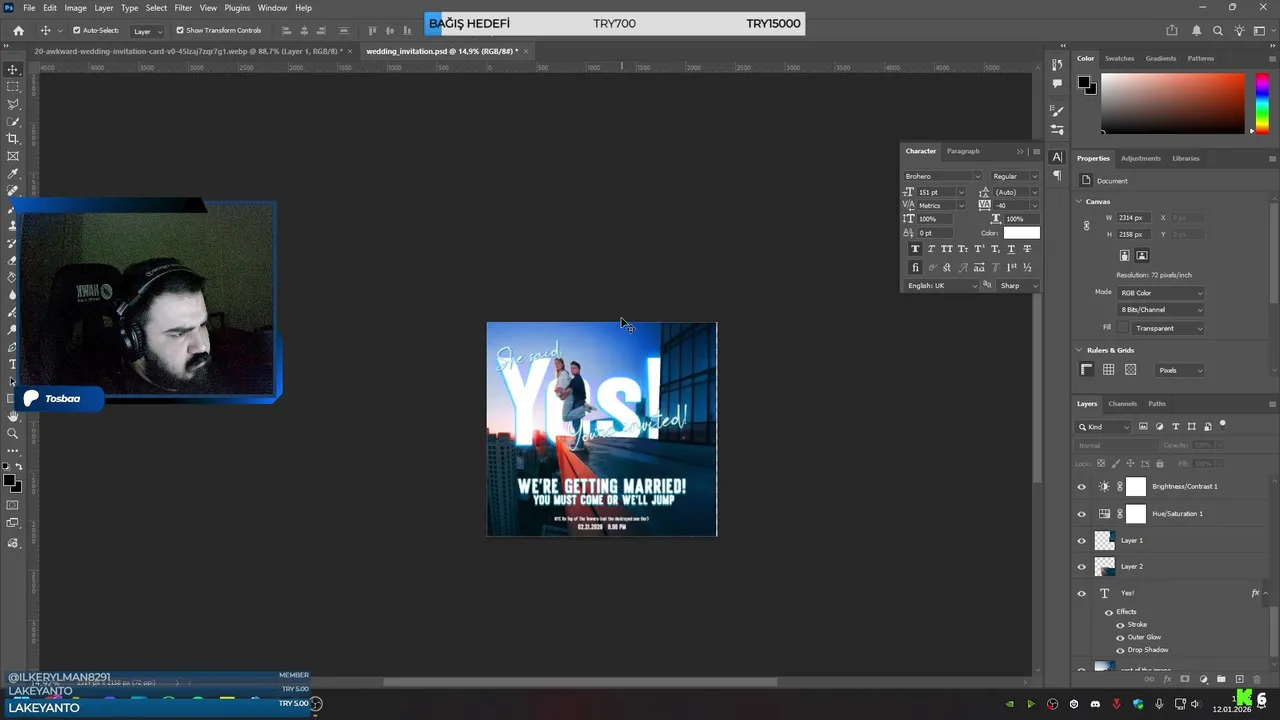1280x720 pixels.
Task: Open the Transparent fill dropdown
Action: tap(1168, 328)
